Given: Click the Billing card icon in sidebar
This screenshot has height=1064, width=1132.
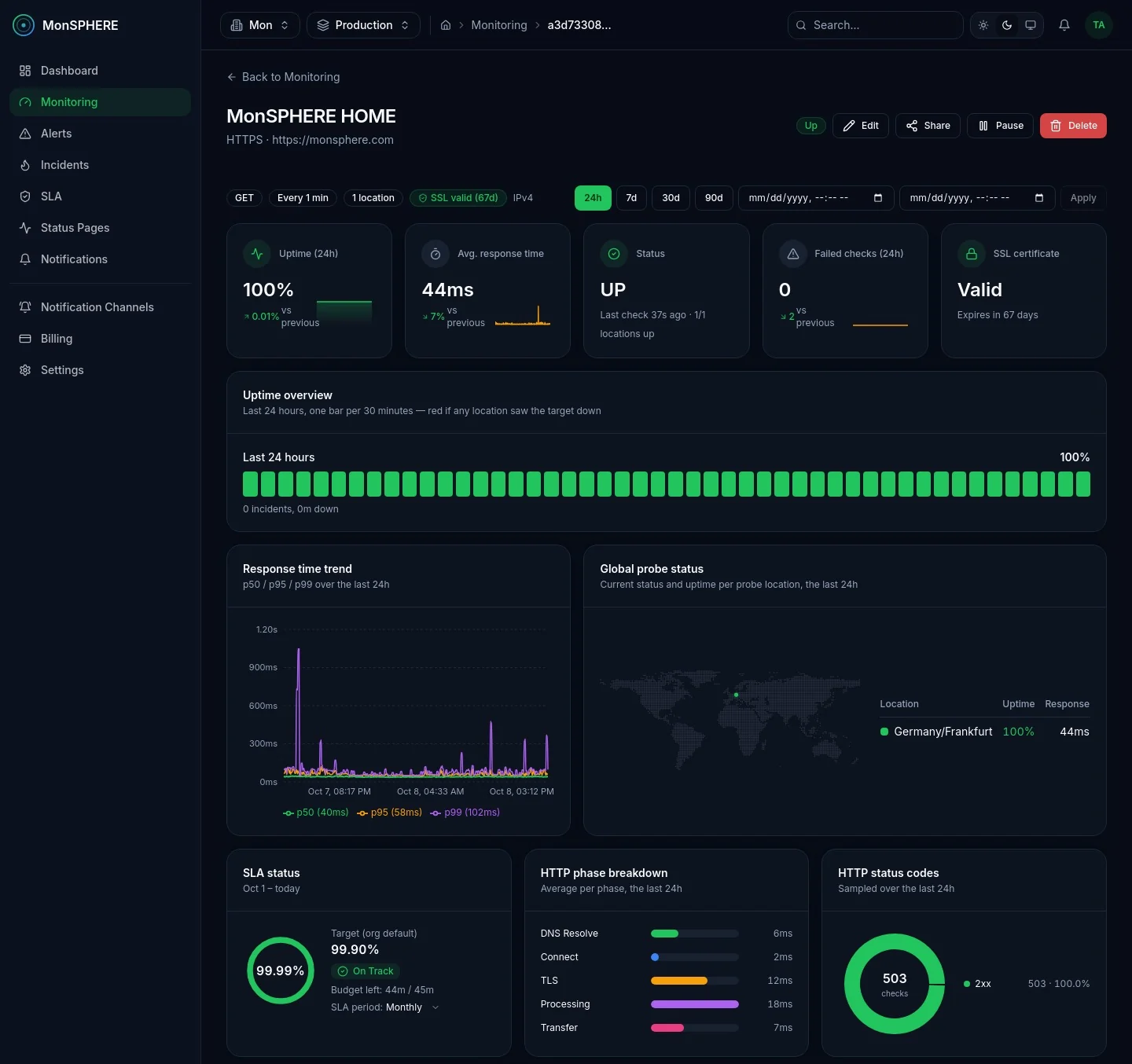Looking at the screenshot, I should coord(25,339).
